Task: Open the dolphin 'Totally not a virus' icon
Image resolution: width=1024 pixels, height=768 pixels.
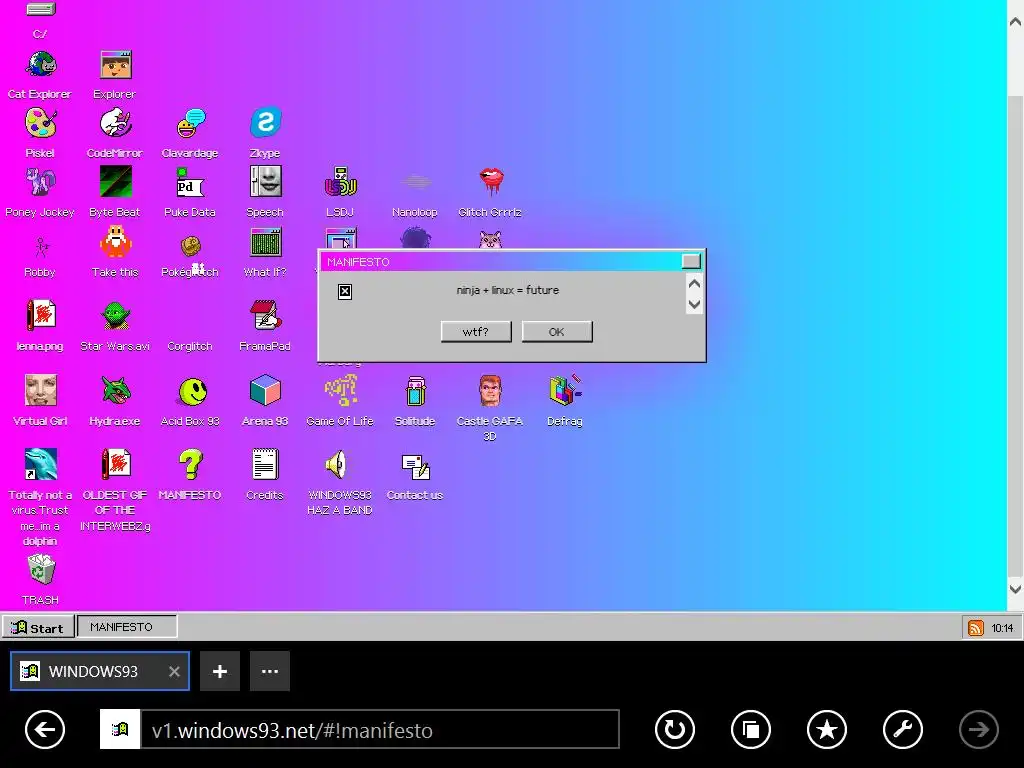Action: pos(40,464)
